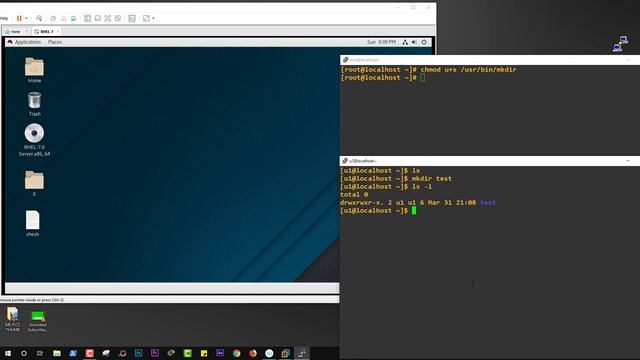Viewport: 640px width, 360px height.
Task: Click the 'ls -l' command line
Action: click(x=422, y=187)
